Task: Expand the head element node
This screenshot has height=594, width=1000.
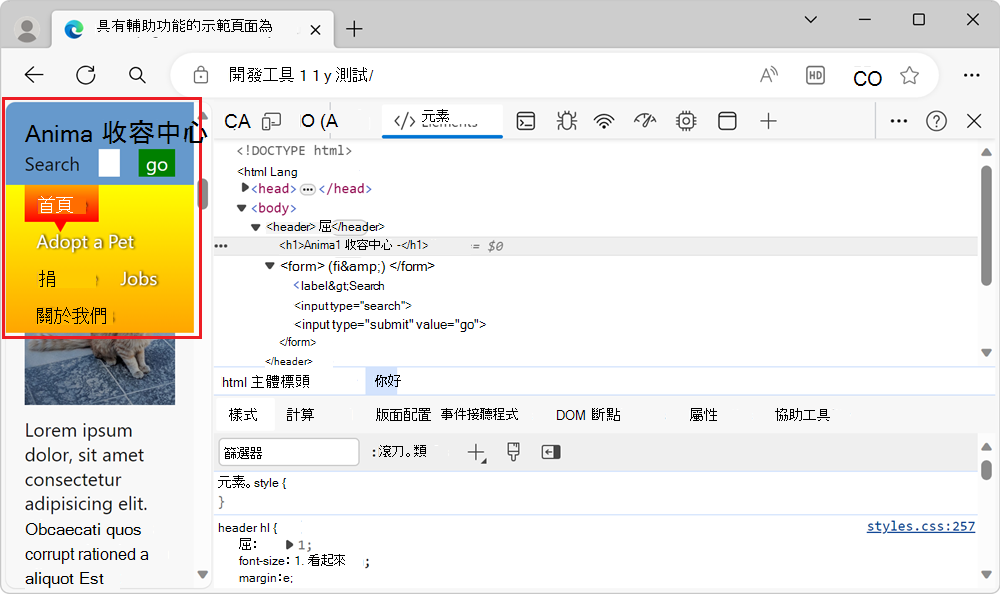Action: 245,188
